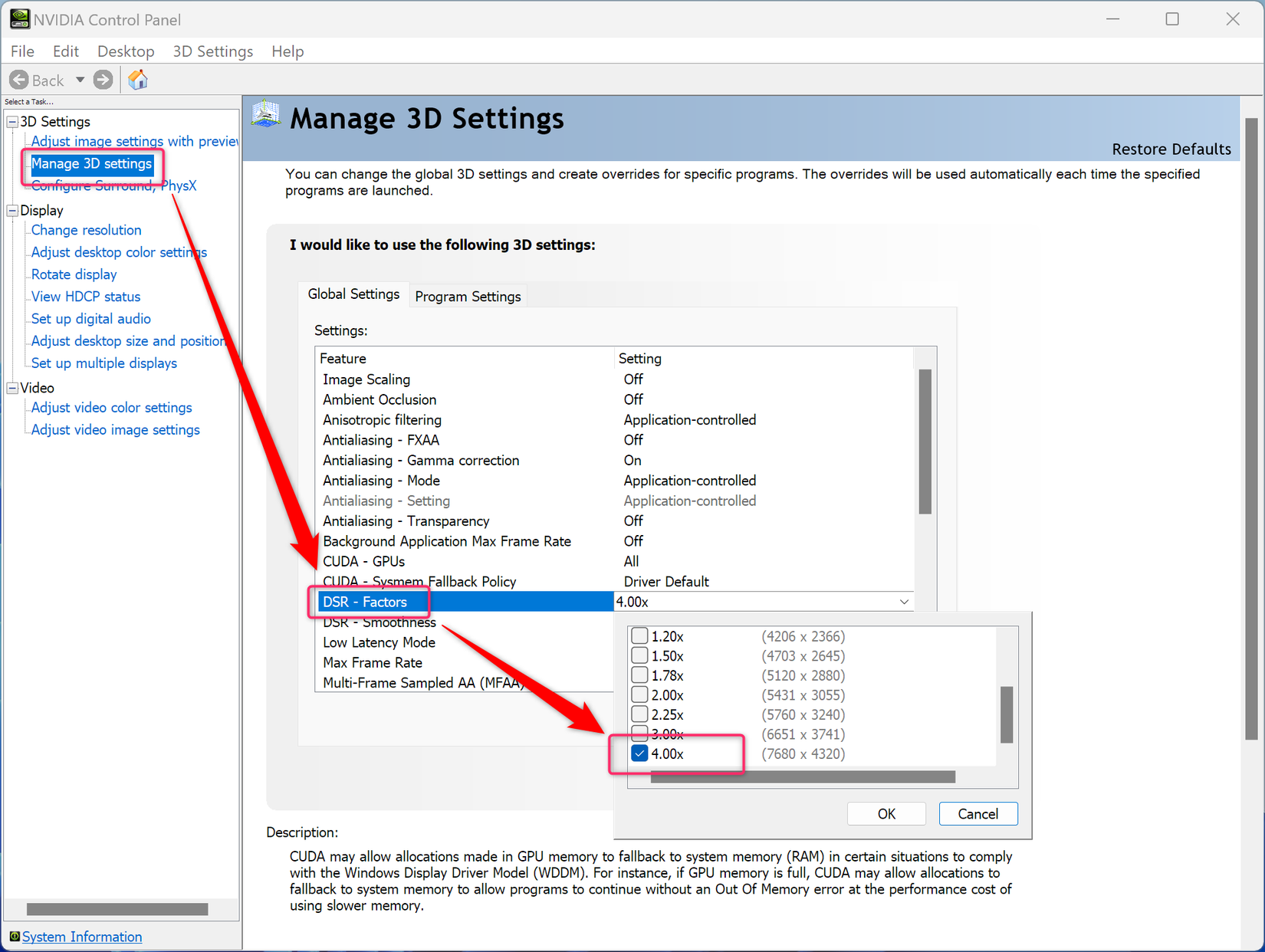Switch to the Program Settings tab

467,296
